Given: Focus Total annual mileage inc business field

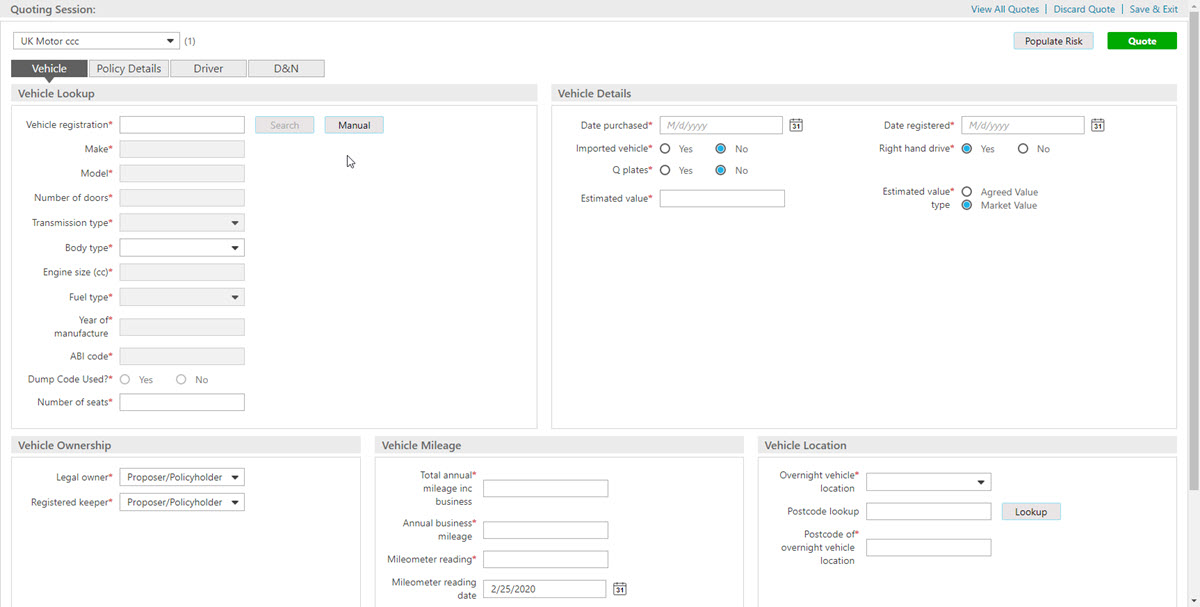Looking at the screenshot, I should click(546, 488).
